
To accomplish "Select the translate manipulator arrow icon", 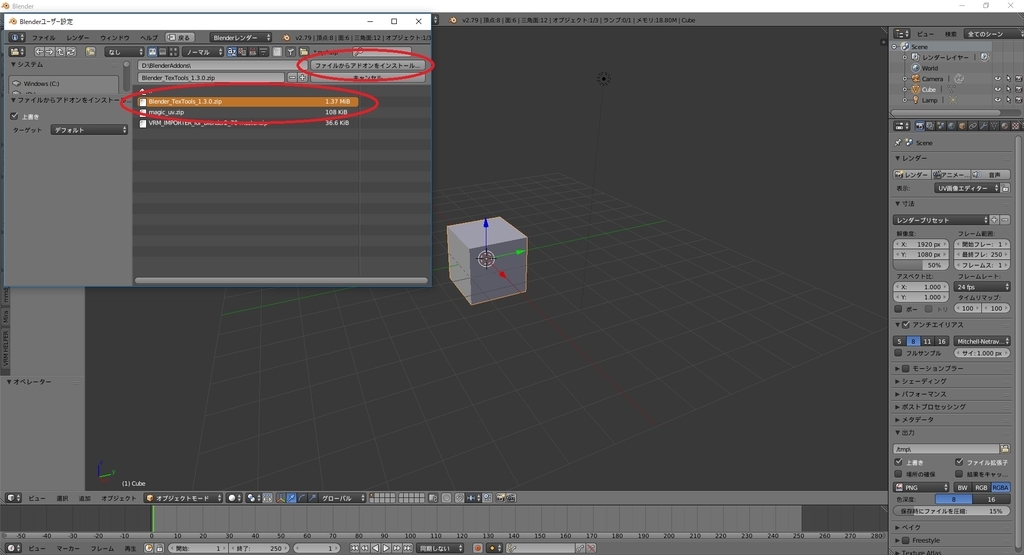I will [x=291, y=498].
